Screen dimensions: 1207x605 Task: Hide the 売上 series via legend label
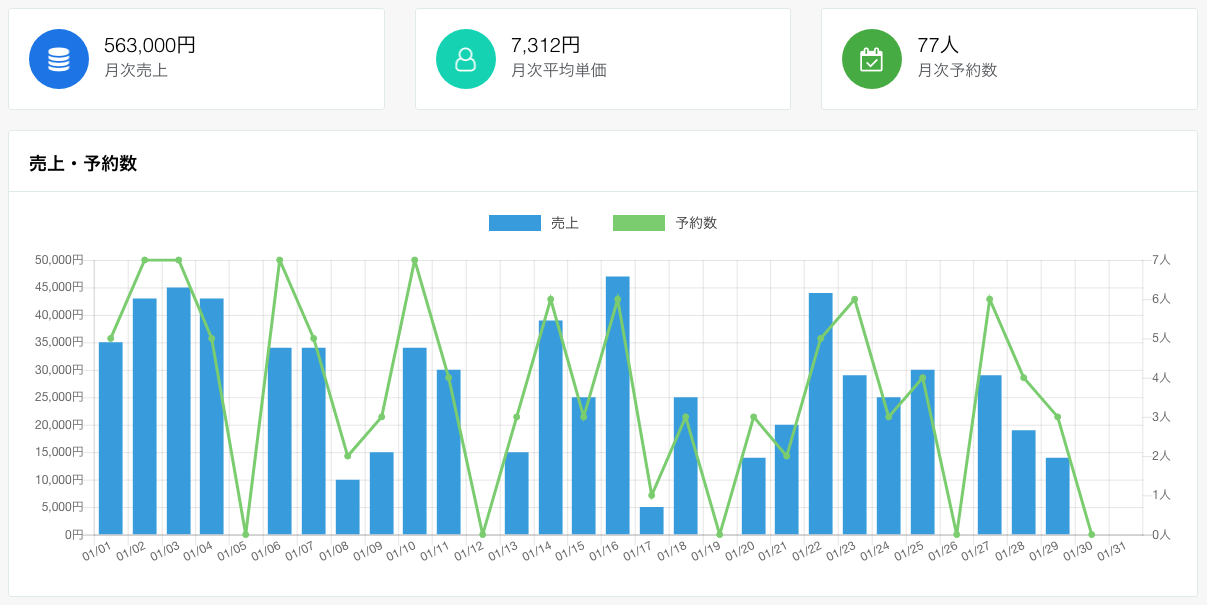[565, 223]
